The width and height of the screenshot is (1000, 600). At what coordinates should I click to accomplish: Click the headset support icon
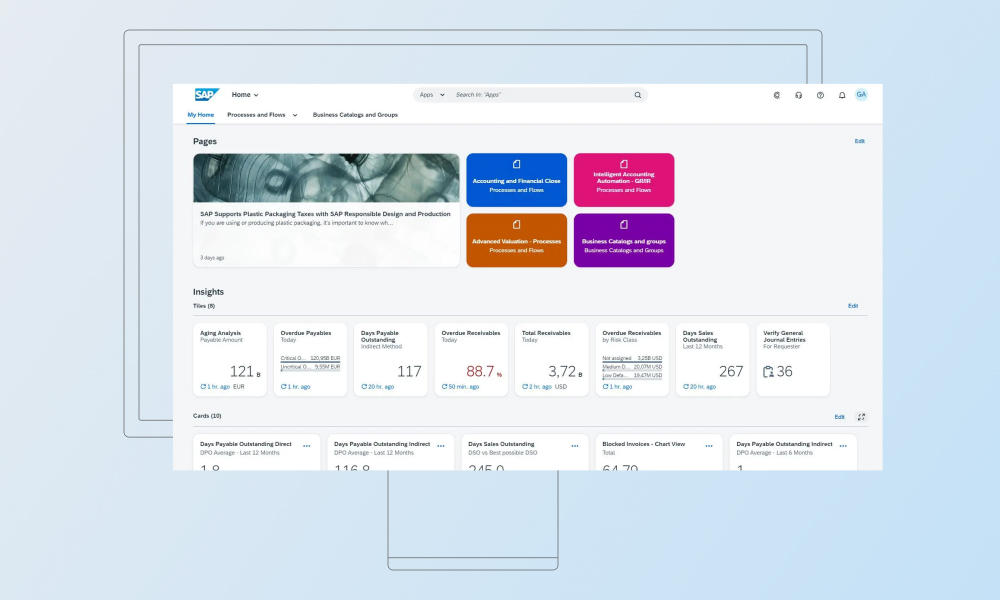[x=798, y=94]
